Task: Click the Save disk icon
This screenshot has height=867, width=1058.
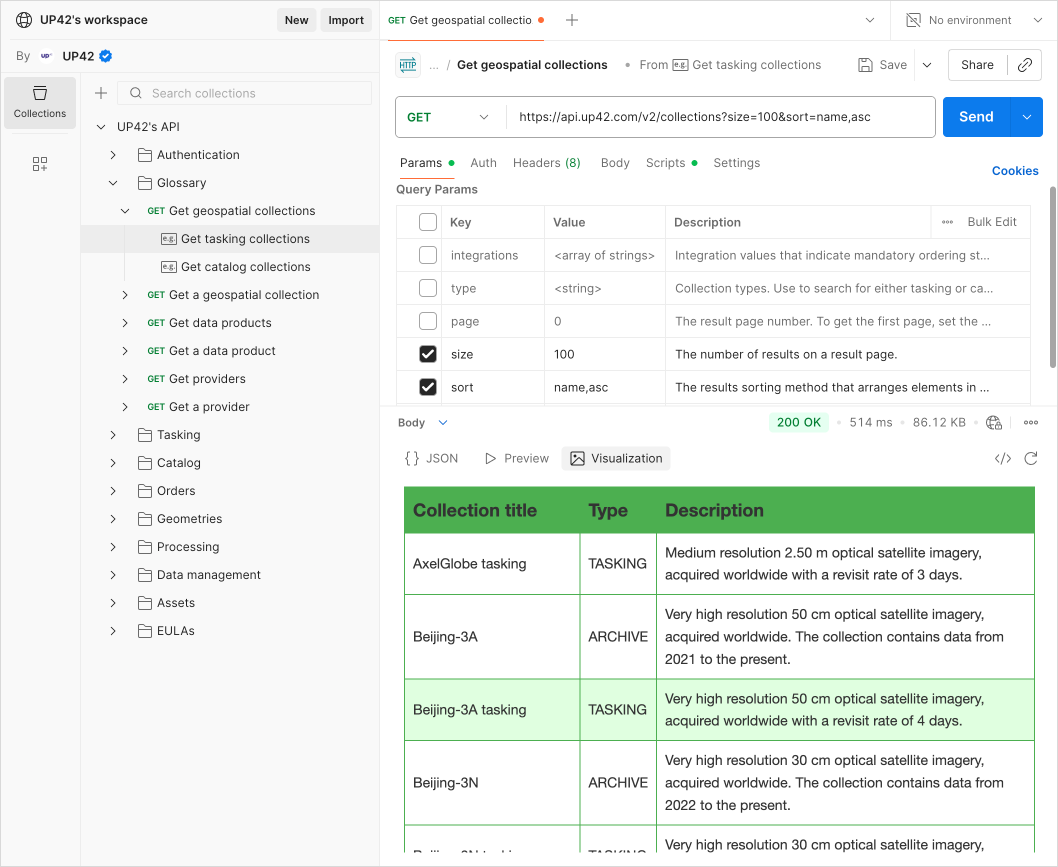Action: click(865, 65)
